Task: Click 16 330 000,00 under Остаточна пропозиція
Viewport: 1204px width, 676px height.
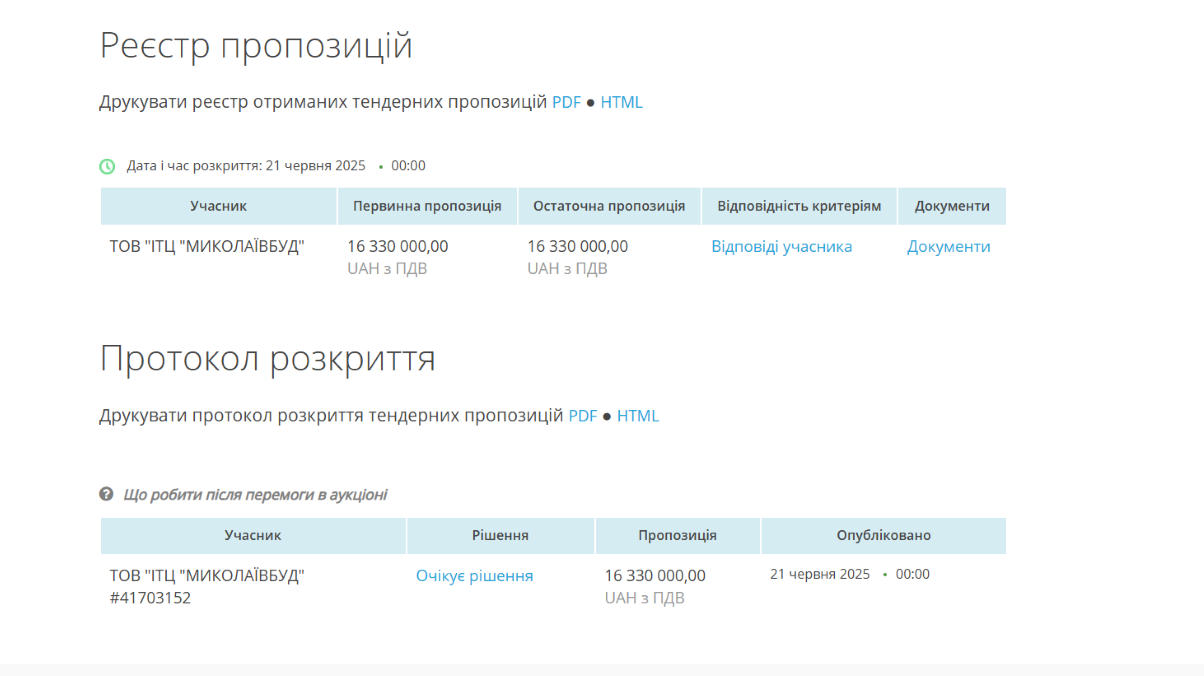Action: (x=578, y=246)
